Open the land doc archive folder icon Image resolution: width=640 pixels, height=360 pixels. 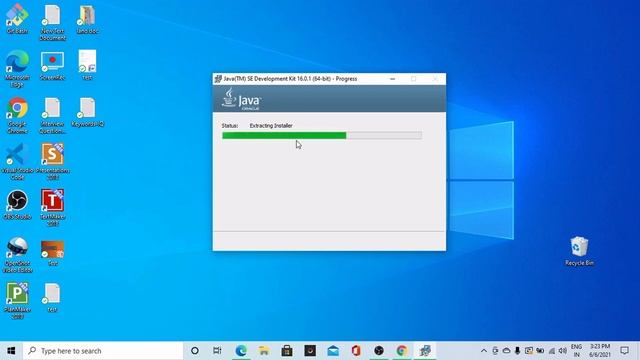[x=87, y=19]
